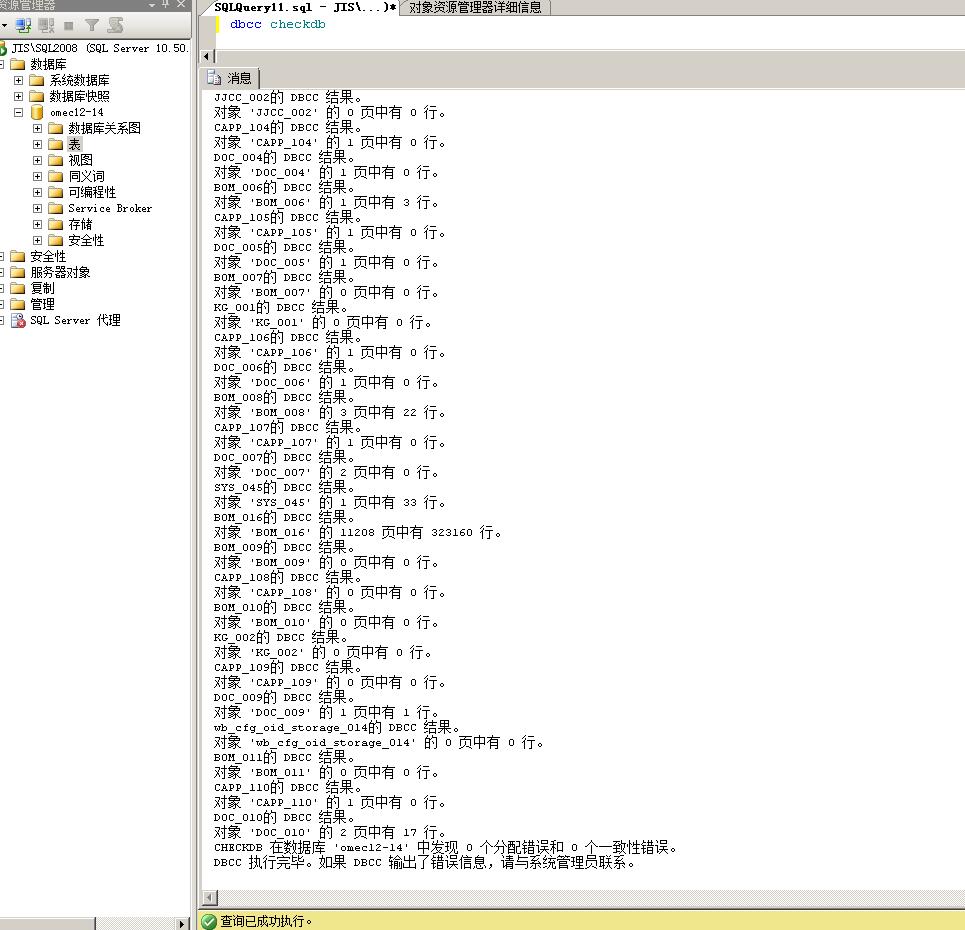Screen dimensions: 965x930
Task: Click the line 对象 'DOC_009' 的 1 页中有 1 行
Action: tap(326, 713)
